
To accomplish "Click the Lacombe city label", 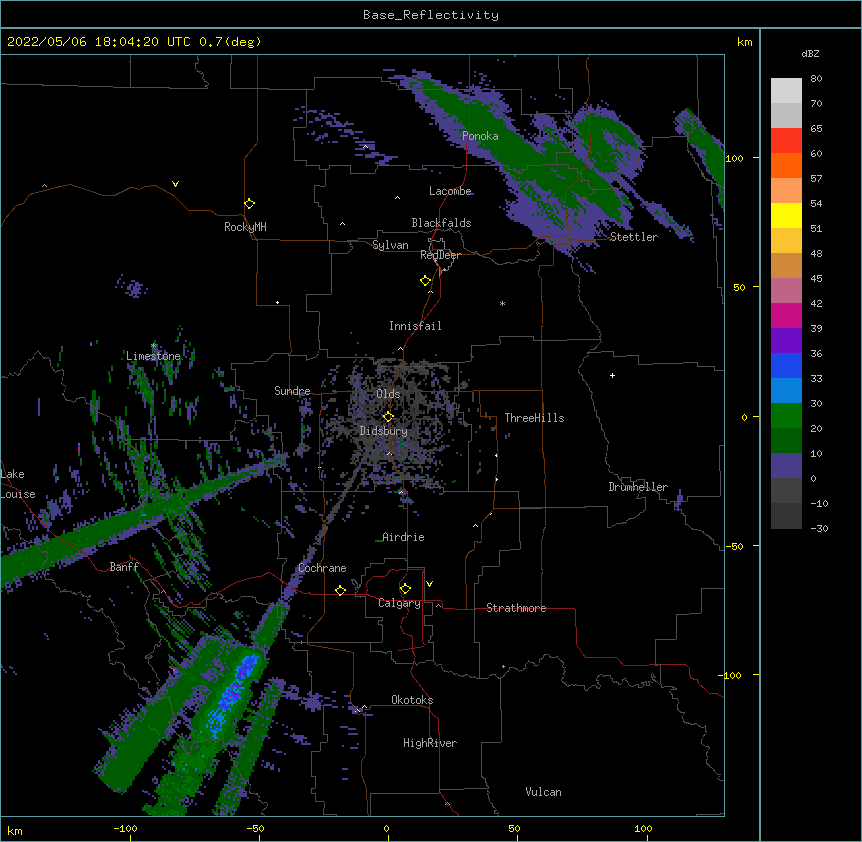I will pyautogui.click(x=450, y=191).
